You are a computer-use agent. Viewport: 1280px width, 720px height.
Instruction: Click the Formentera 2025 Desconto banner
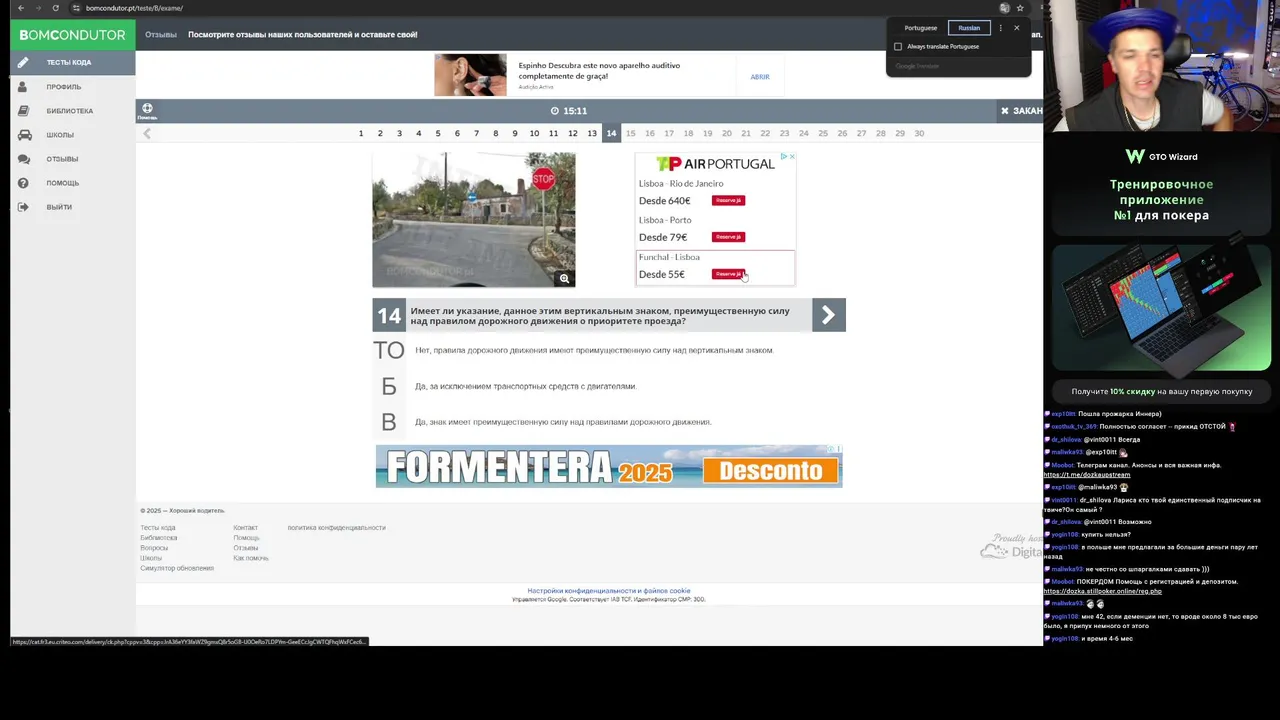click(609, 467)
